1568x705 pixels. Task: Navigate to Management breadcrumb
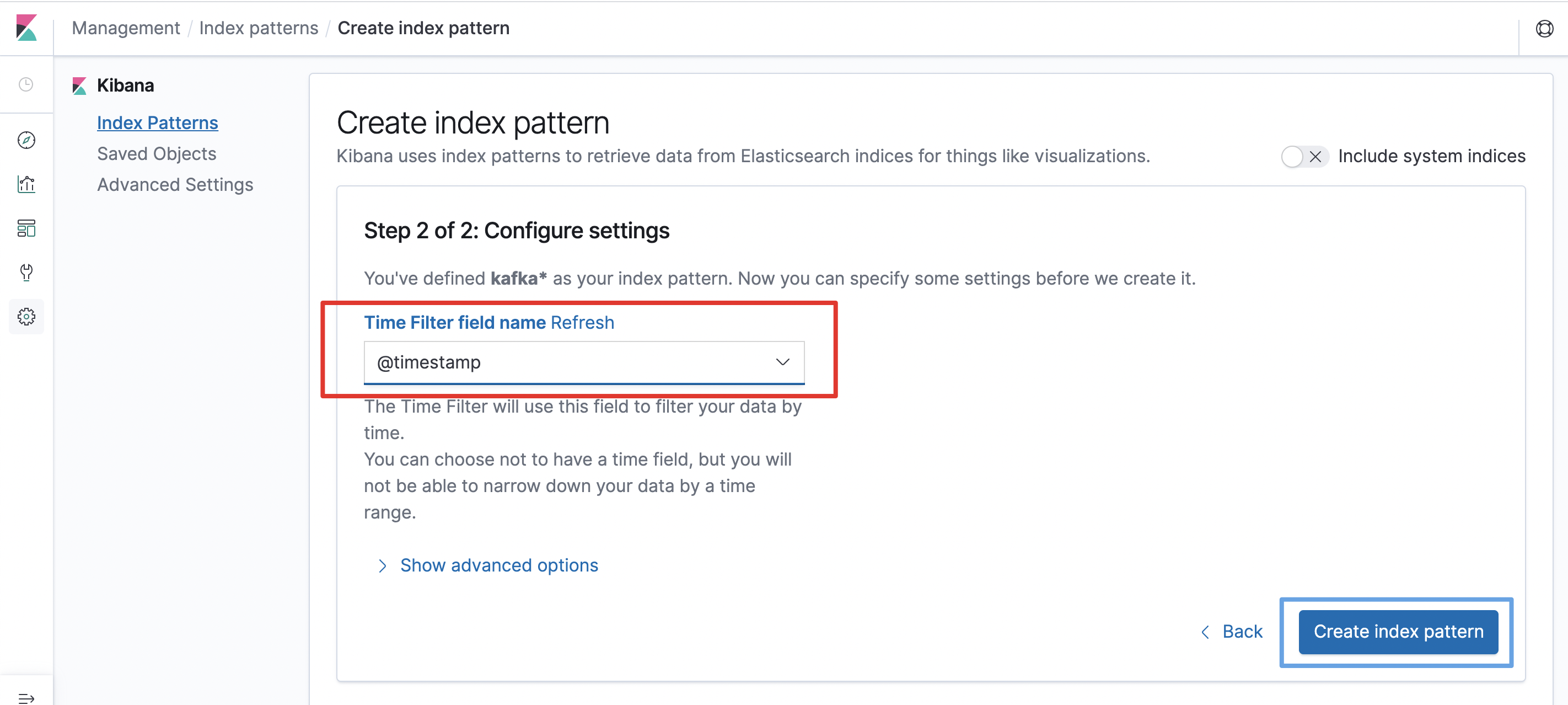pyautogui.click(x=126, y=28)
